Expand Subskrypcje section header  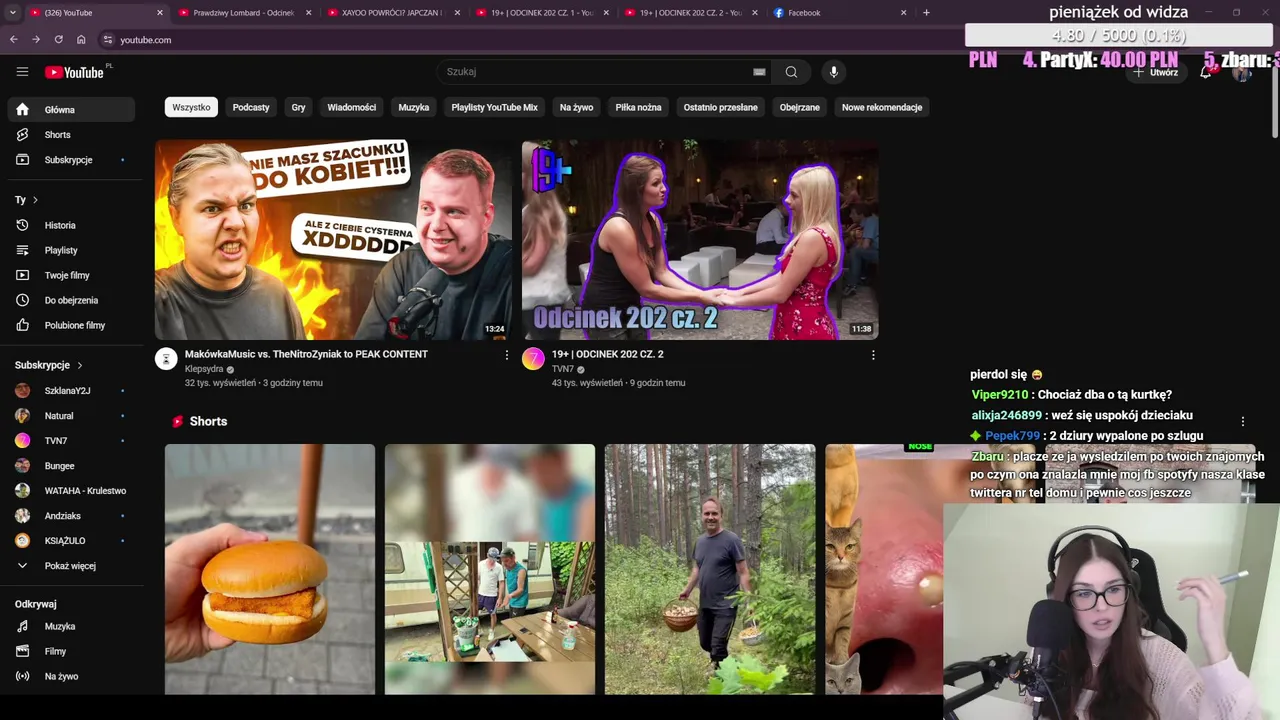coord(49,365)
